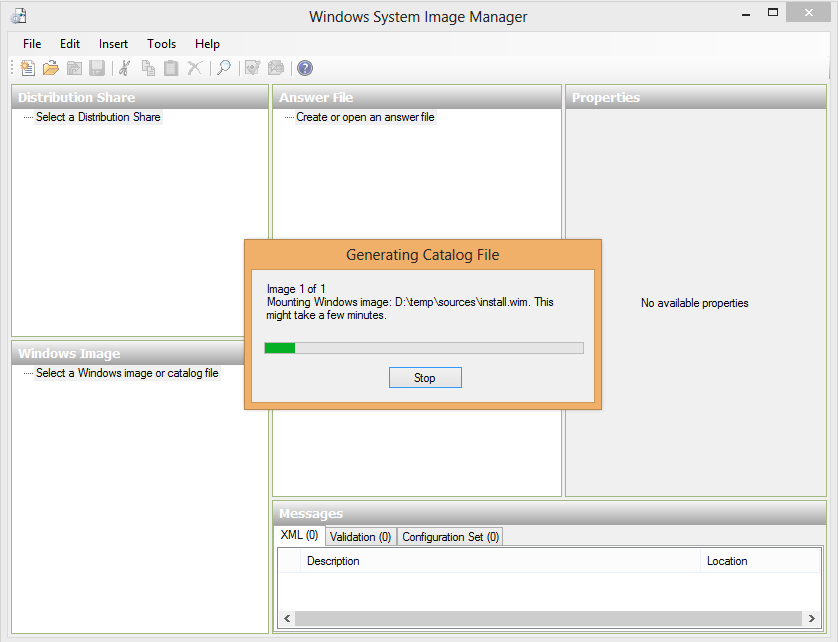Click the Help question mark icon
Image resolution: width=838 pixels, height=642 pixels.
pos(303,68)
